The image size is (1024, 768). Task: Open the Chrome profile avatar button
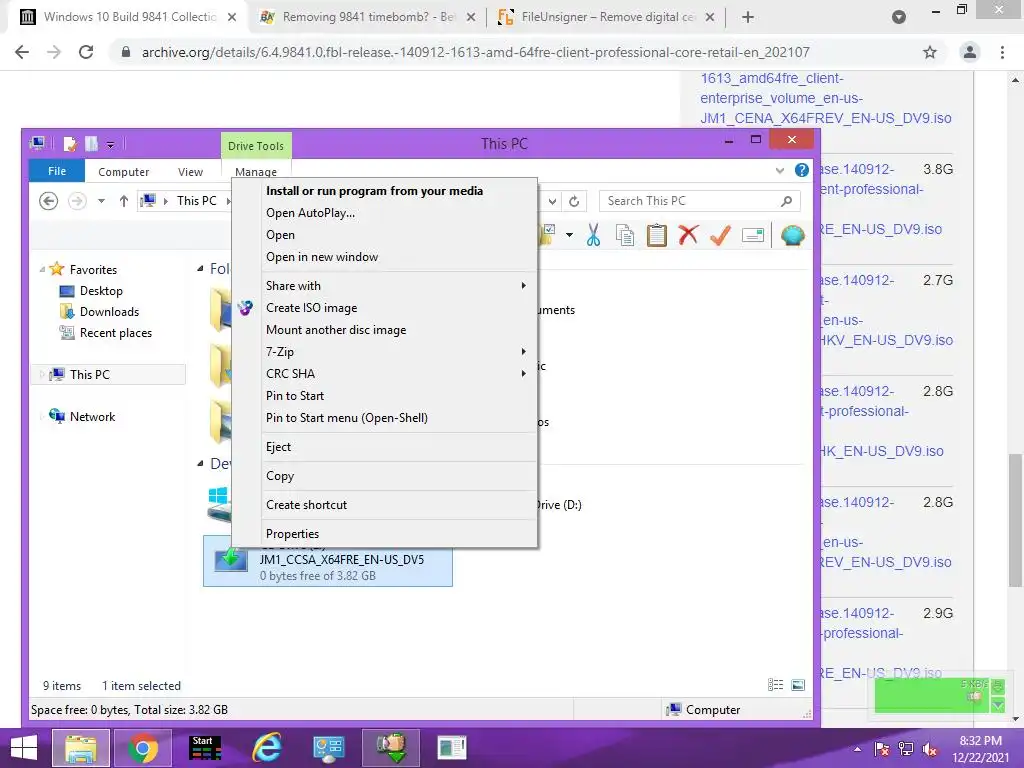pyautogui.click(x=970, y=52)
